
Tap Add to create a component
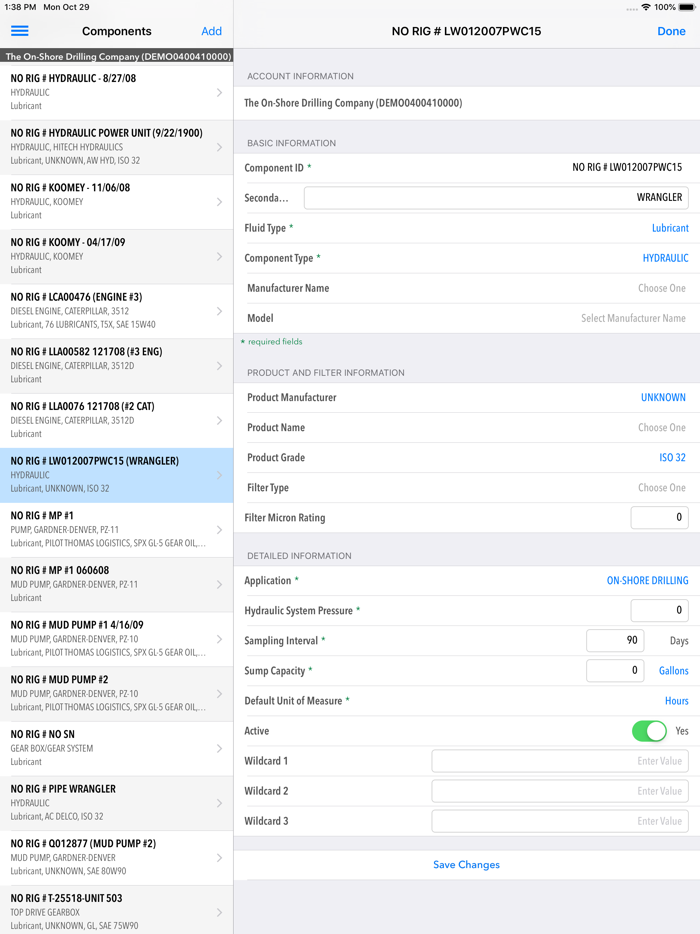(x=211, y=31)
